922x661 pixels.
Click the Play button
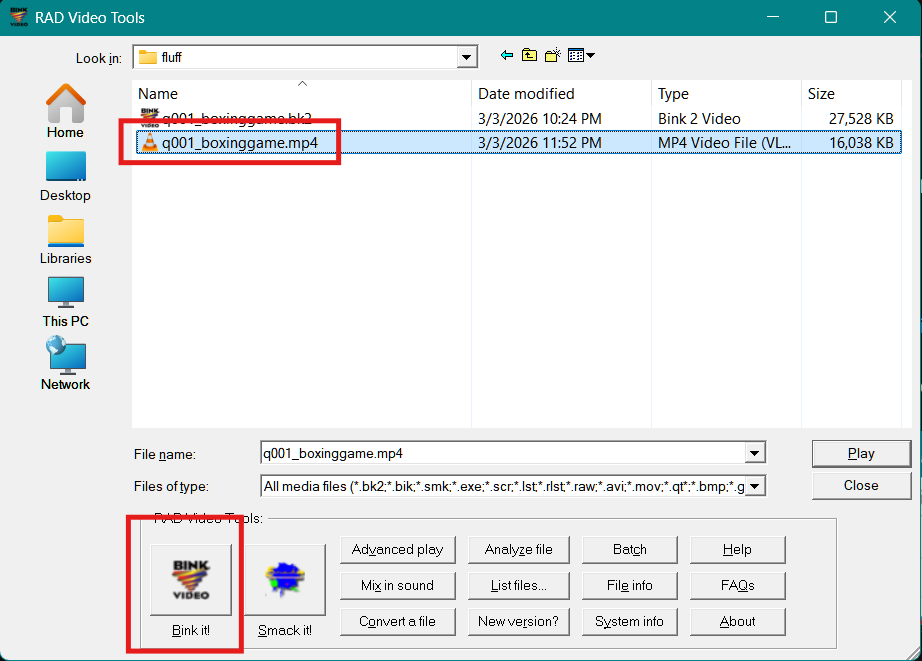click(x=861, y=453)
